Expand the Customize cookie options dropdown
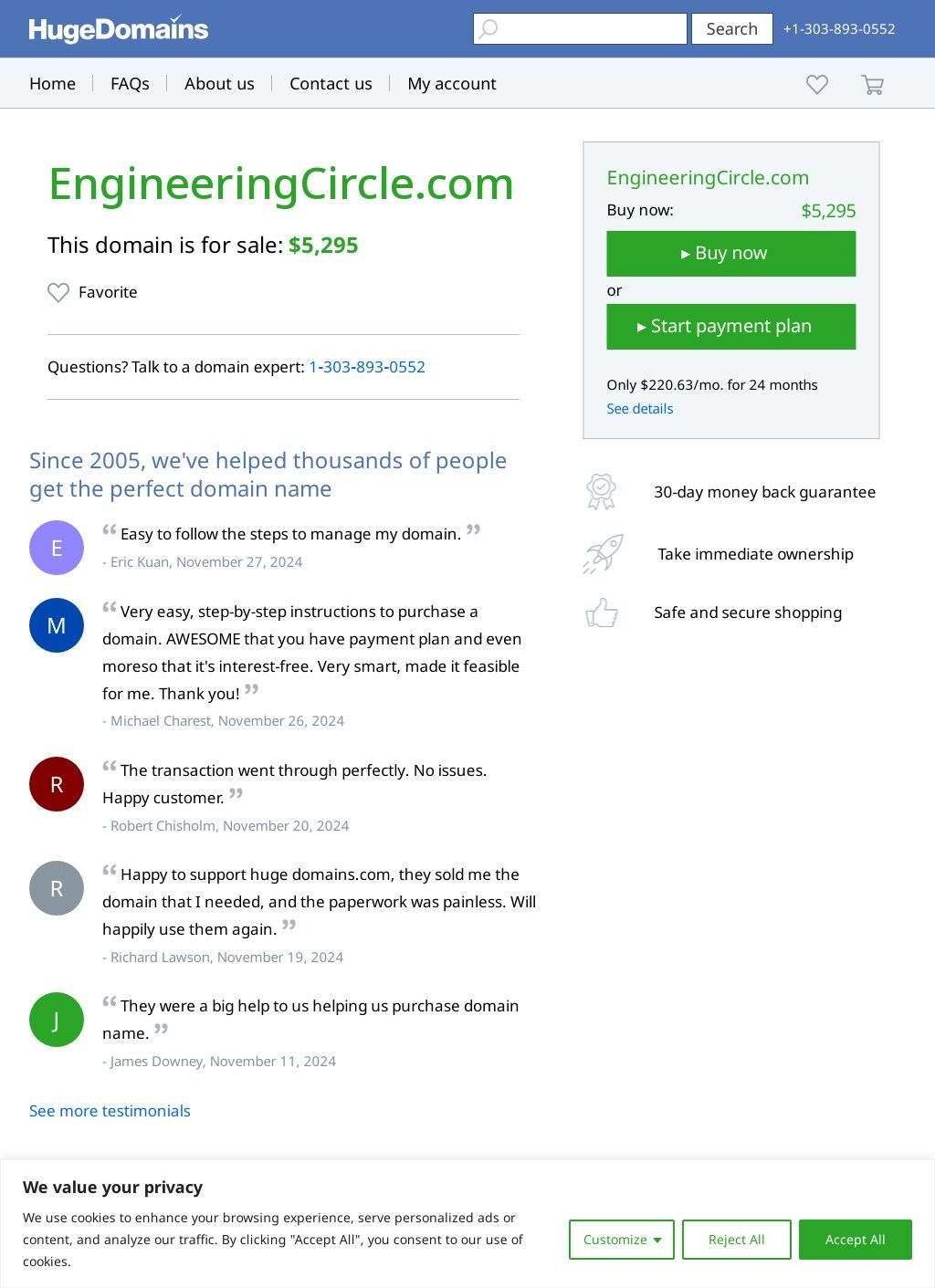 point(621,1240)
